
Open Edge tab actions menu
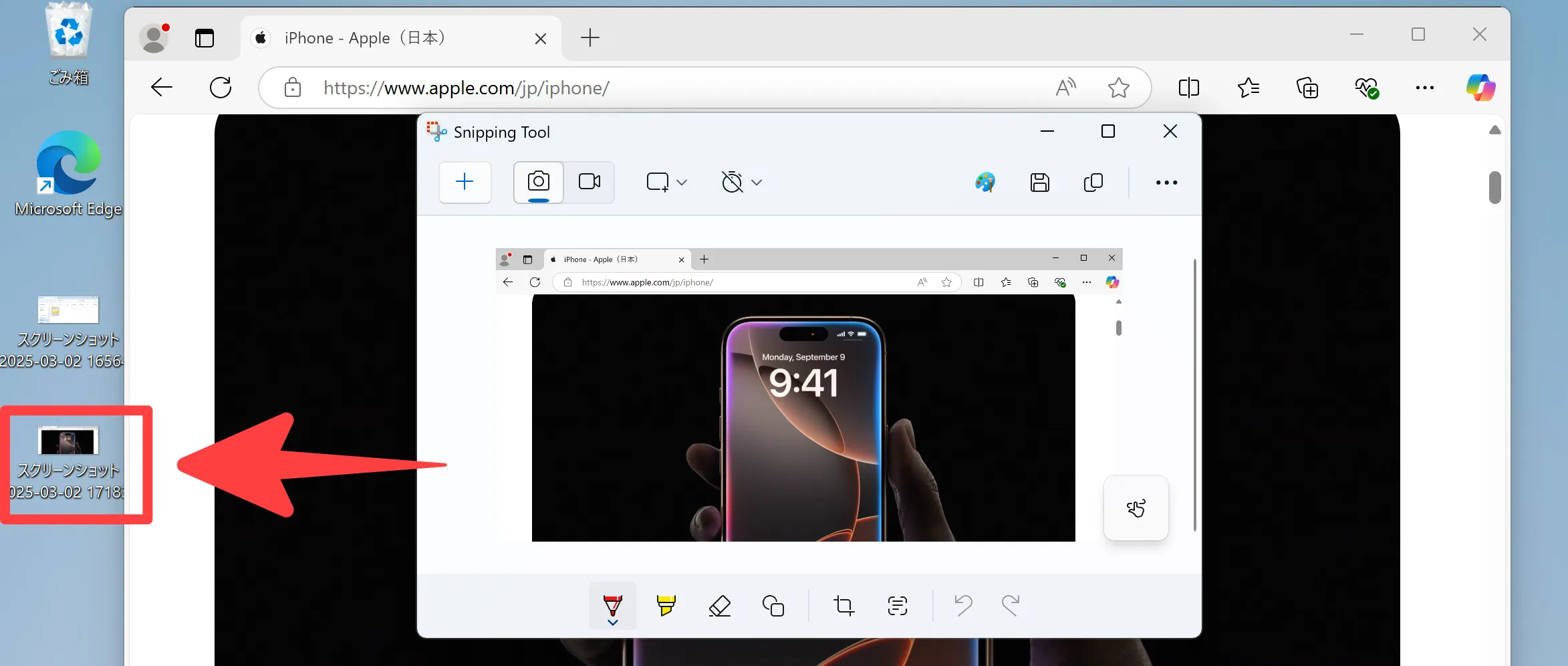tap(205, 38)
